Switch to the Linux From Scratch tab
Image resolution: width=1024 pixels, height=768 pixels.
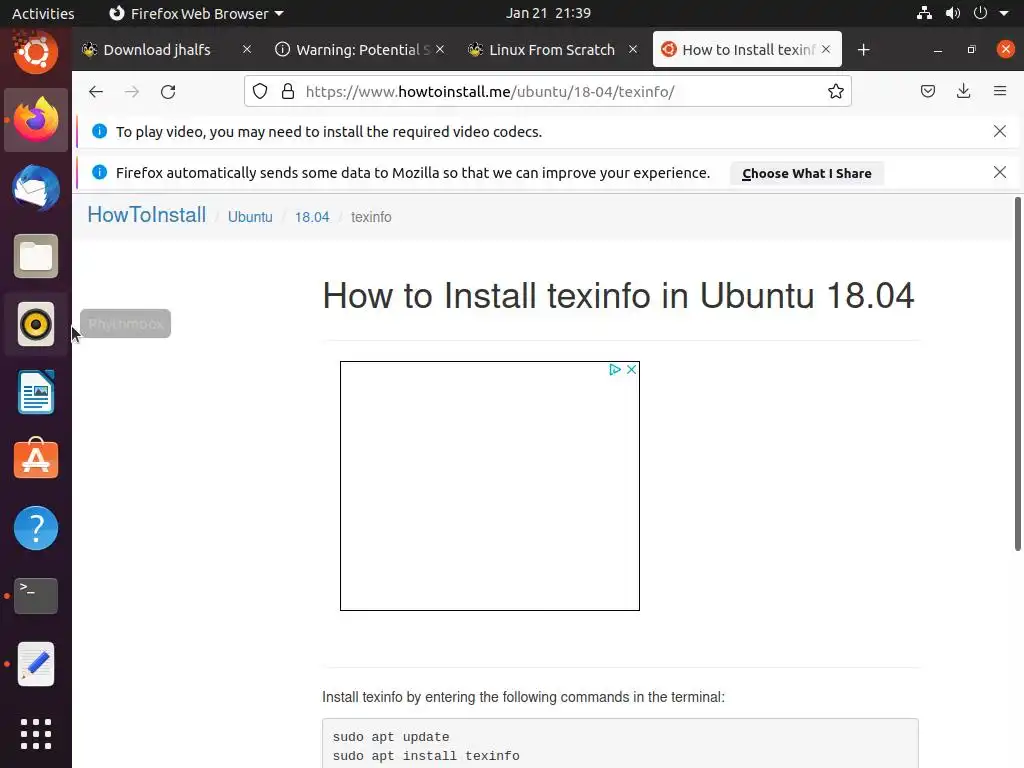pyautogui.click(x=552, y=50)
